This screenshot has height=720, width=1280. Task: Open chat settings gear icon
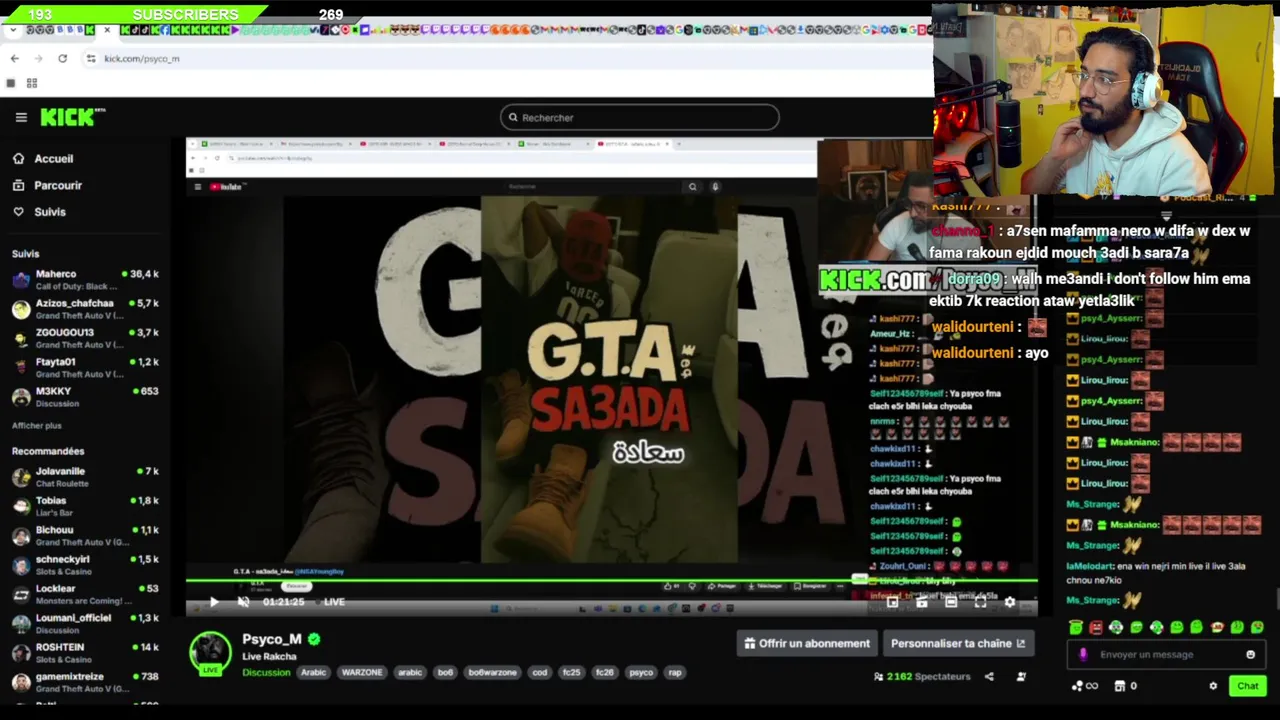1213,686
